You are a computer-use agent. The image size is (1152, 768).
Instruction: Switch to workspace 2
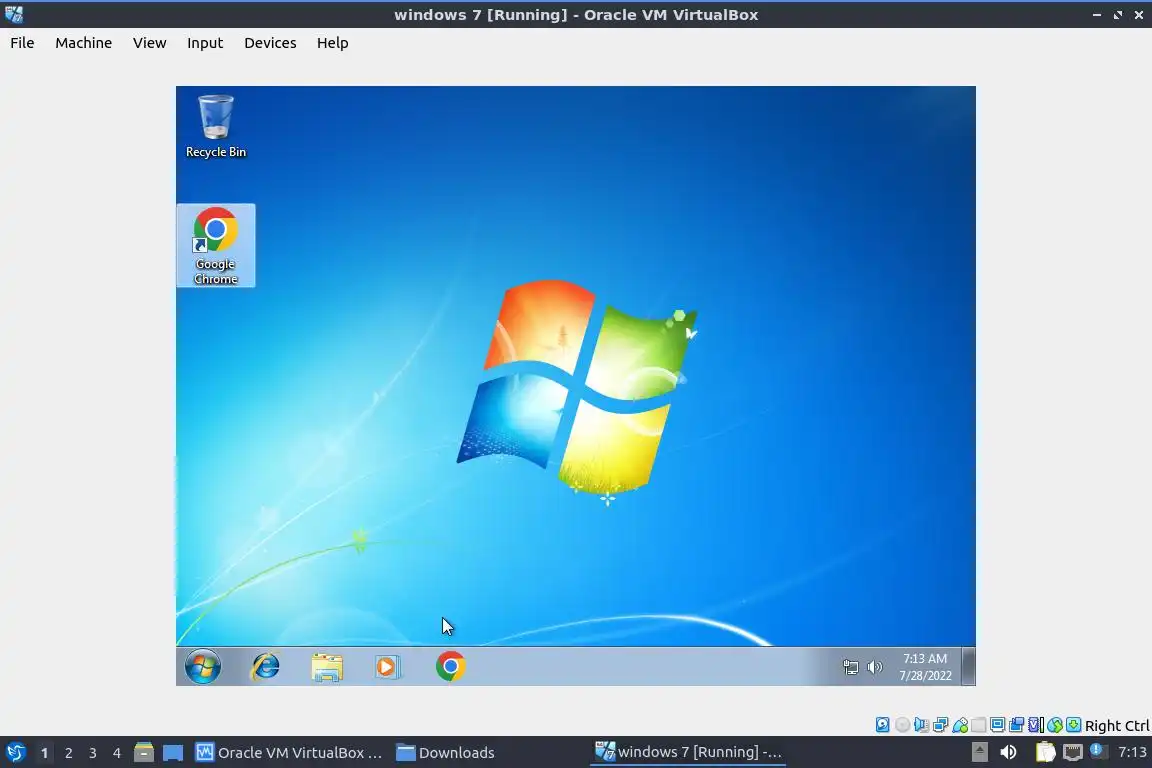click(68, 753)
